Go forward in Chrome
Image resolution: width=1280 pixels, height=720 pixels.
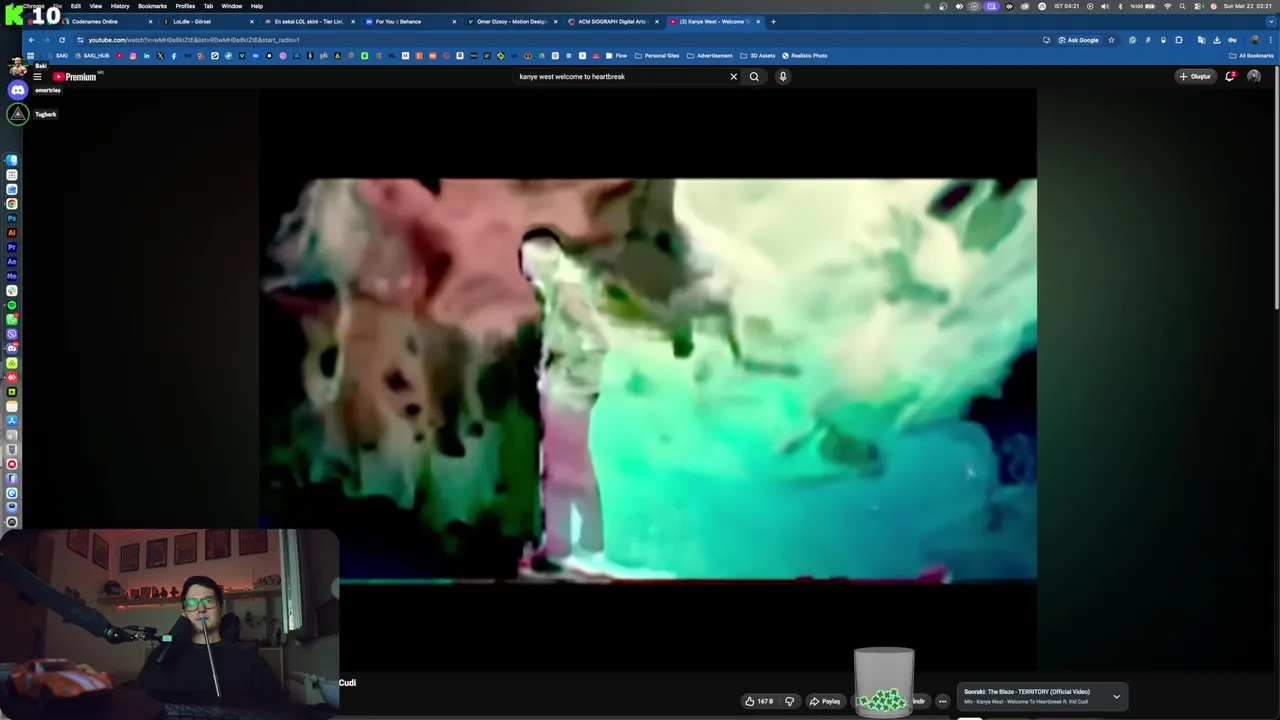pos(46,40)
